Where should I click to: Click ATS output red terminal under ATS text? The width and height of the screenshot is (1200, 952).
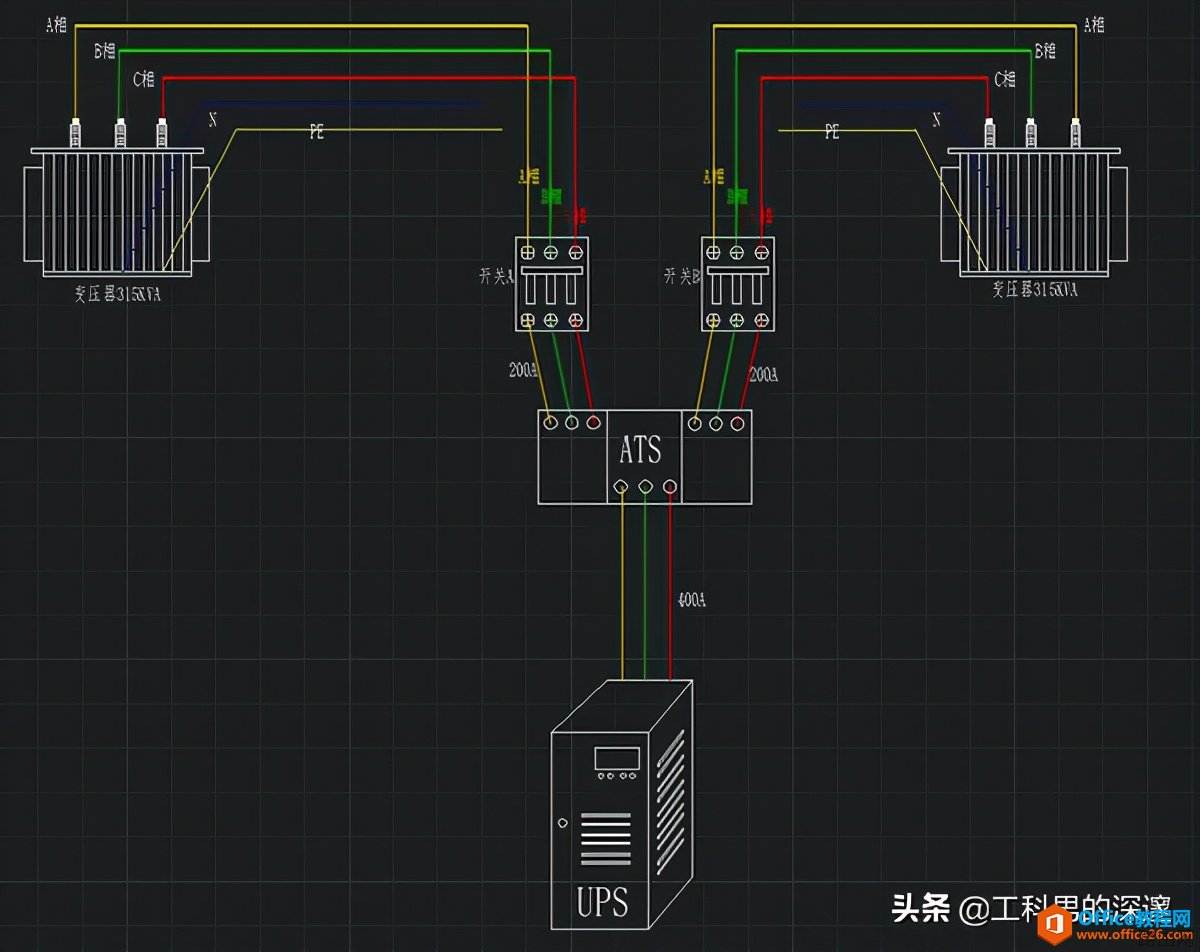tap(669, 487)
